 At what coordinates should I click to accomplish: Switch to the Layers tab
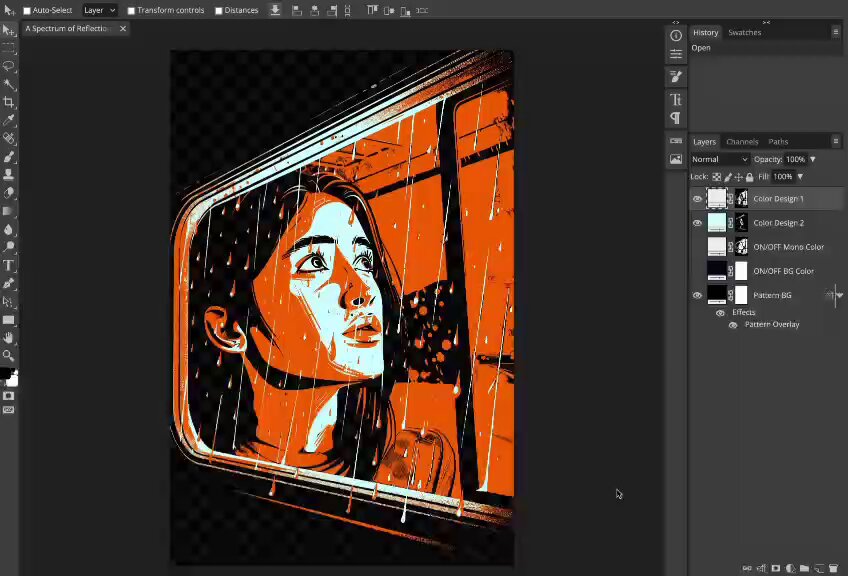tap(704, 142)
